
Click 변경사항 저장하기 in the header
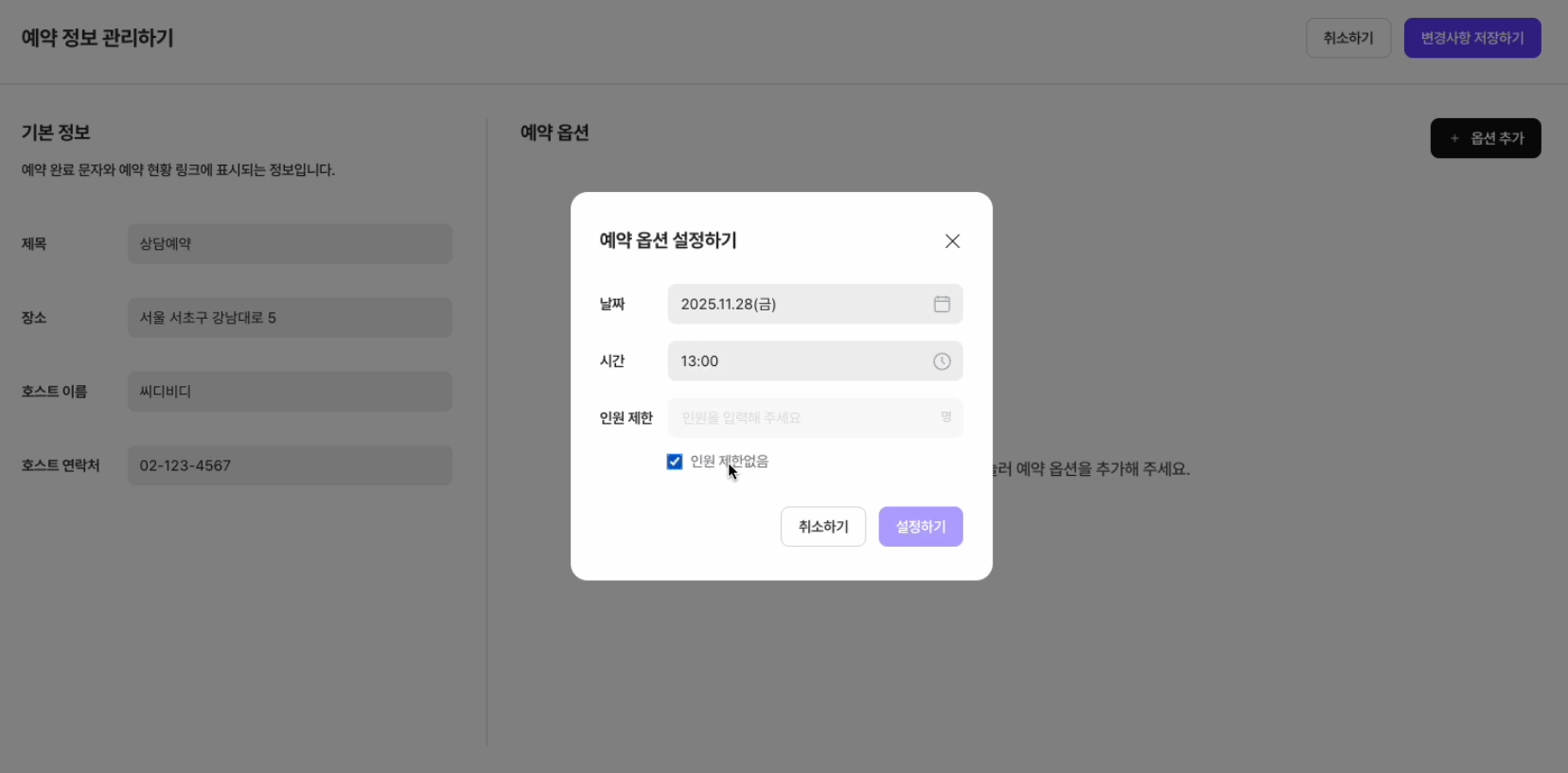point(1471,38)
